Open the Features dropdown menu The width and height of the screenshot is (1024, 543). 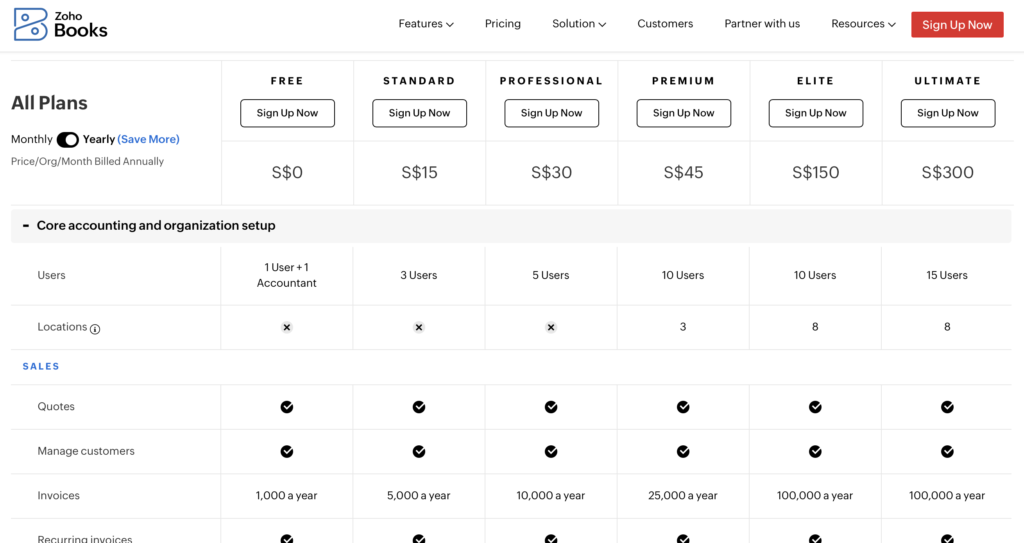pos(426,24)
